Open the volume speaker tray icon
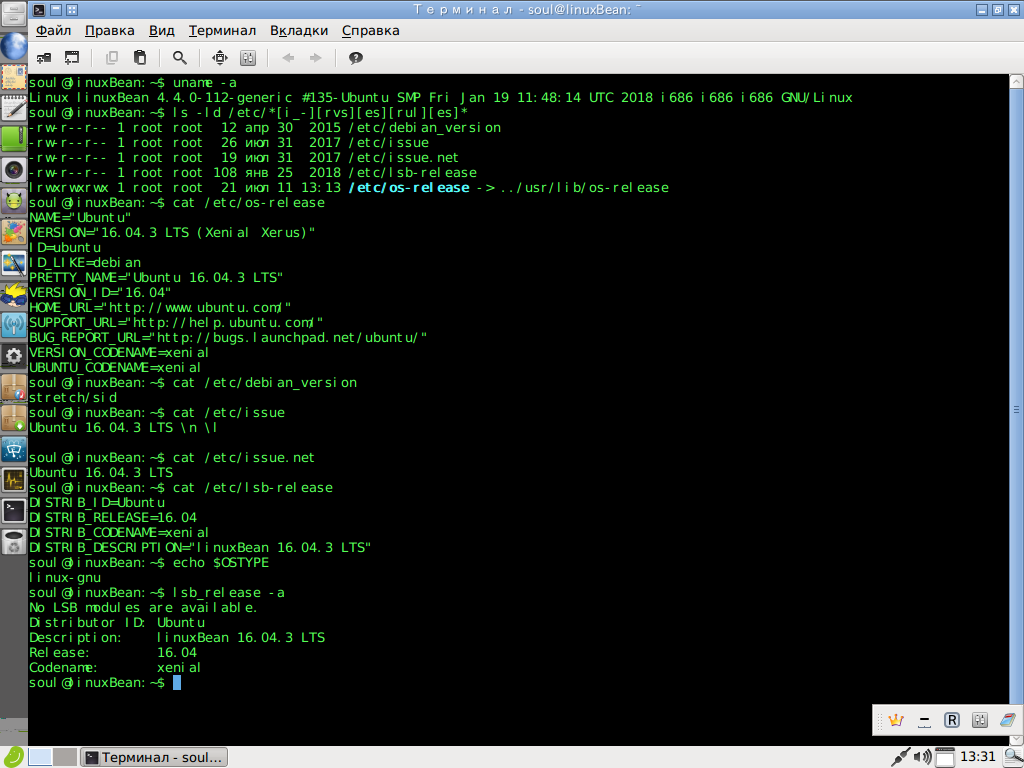Viewport: 1024px width, 768px height. pyautogui.click(x=922, y=757)
